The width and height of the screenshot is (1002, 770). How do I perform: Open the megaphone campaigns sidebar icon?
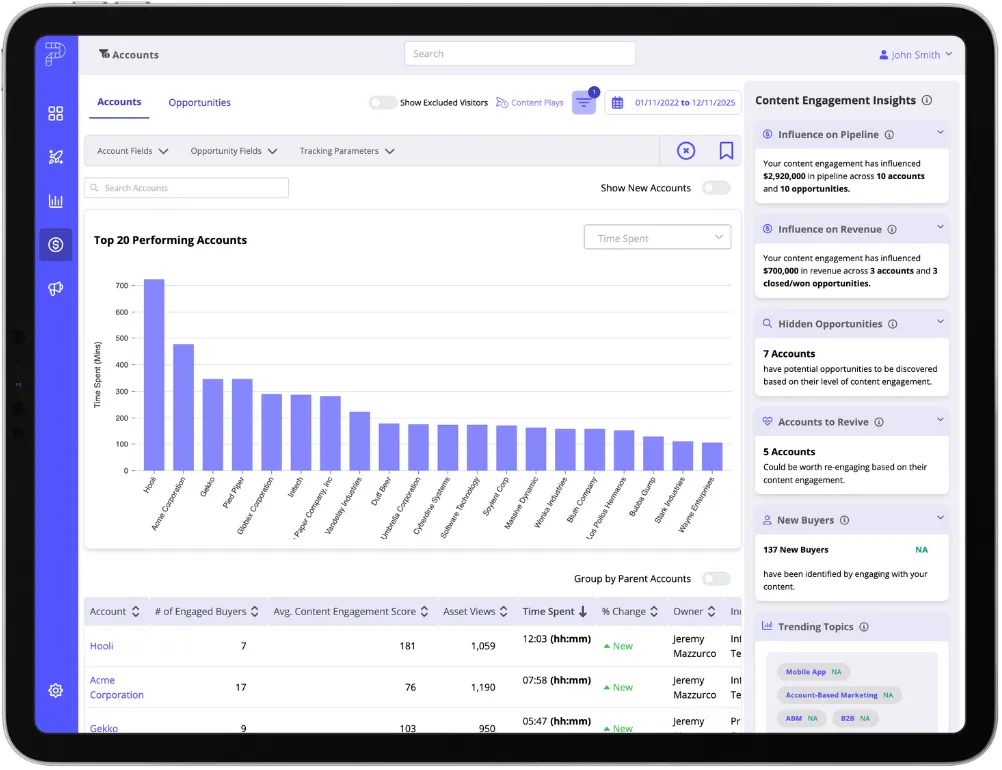pos(56,289)
